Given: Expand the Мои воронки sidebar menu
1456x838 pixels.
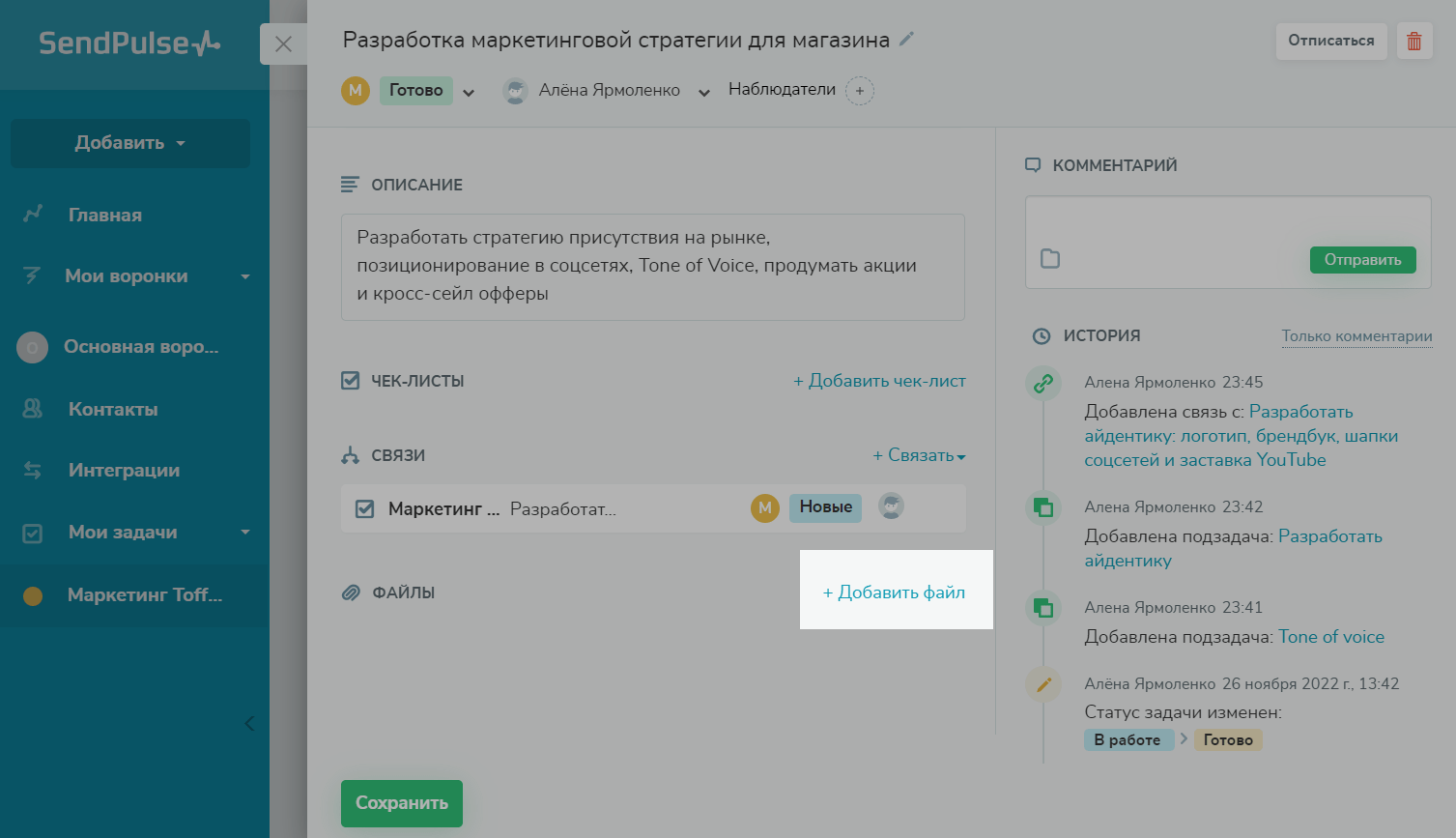Looking at the screenshot, I should pyautogui.click(x=245, y=276).
